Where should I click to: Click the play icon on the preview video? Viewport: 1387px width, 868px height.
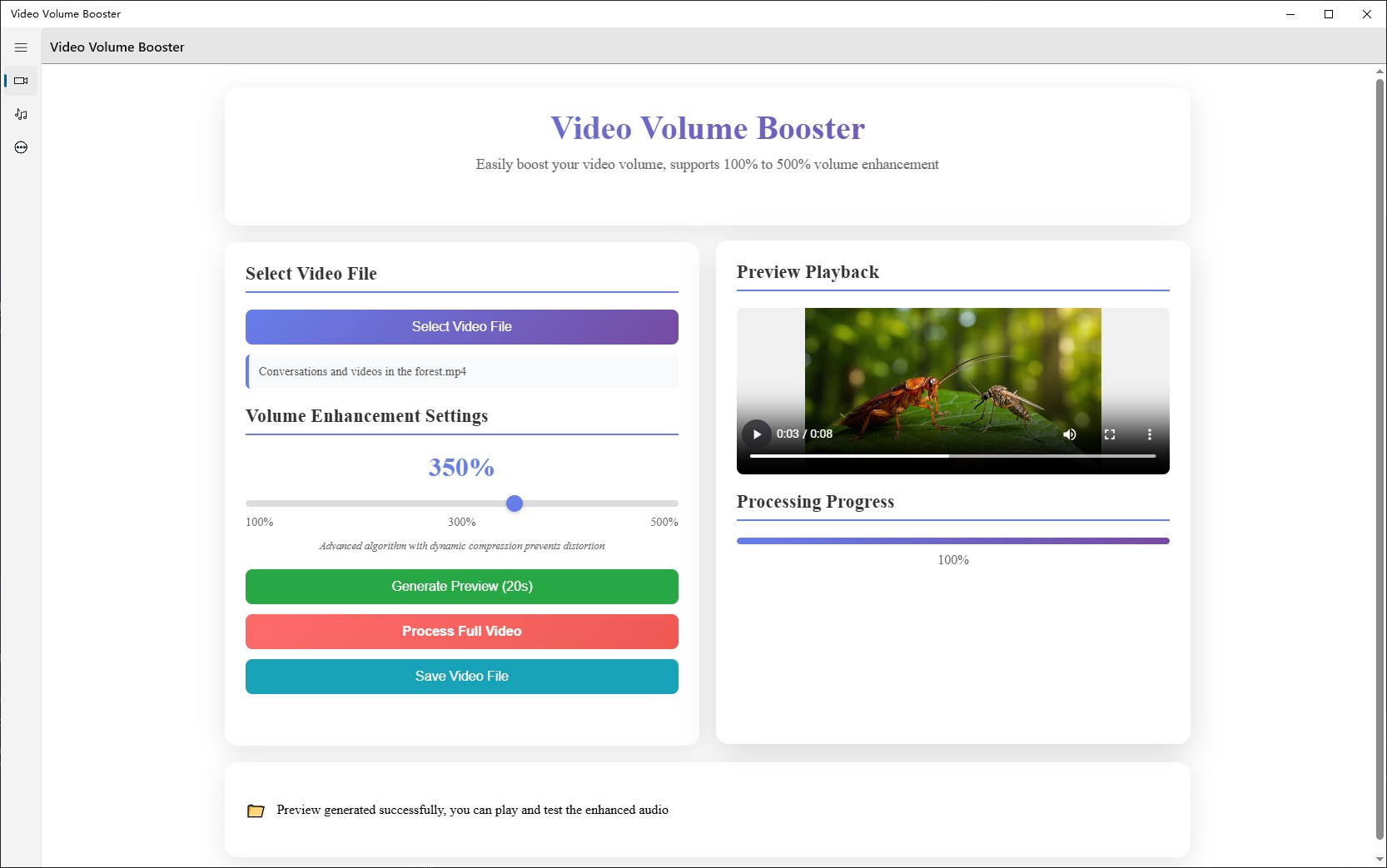pyautogui.click(x=756, y=434)
